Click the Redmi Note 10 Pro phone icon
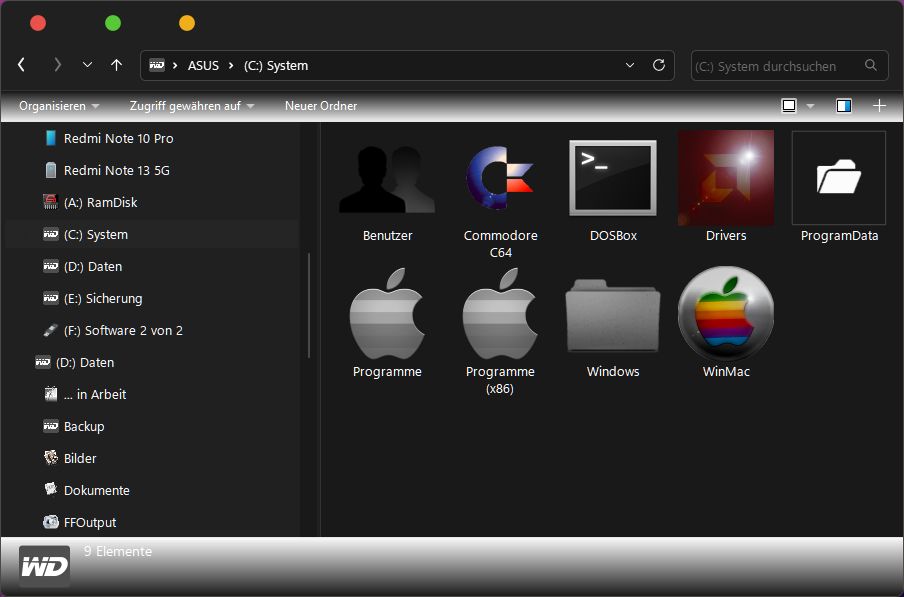 (x=51, y=138)
